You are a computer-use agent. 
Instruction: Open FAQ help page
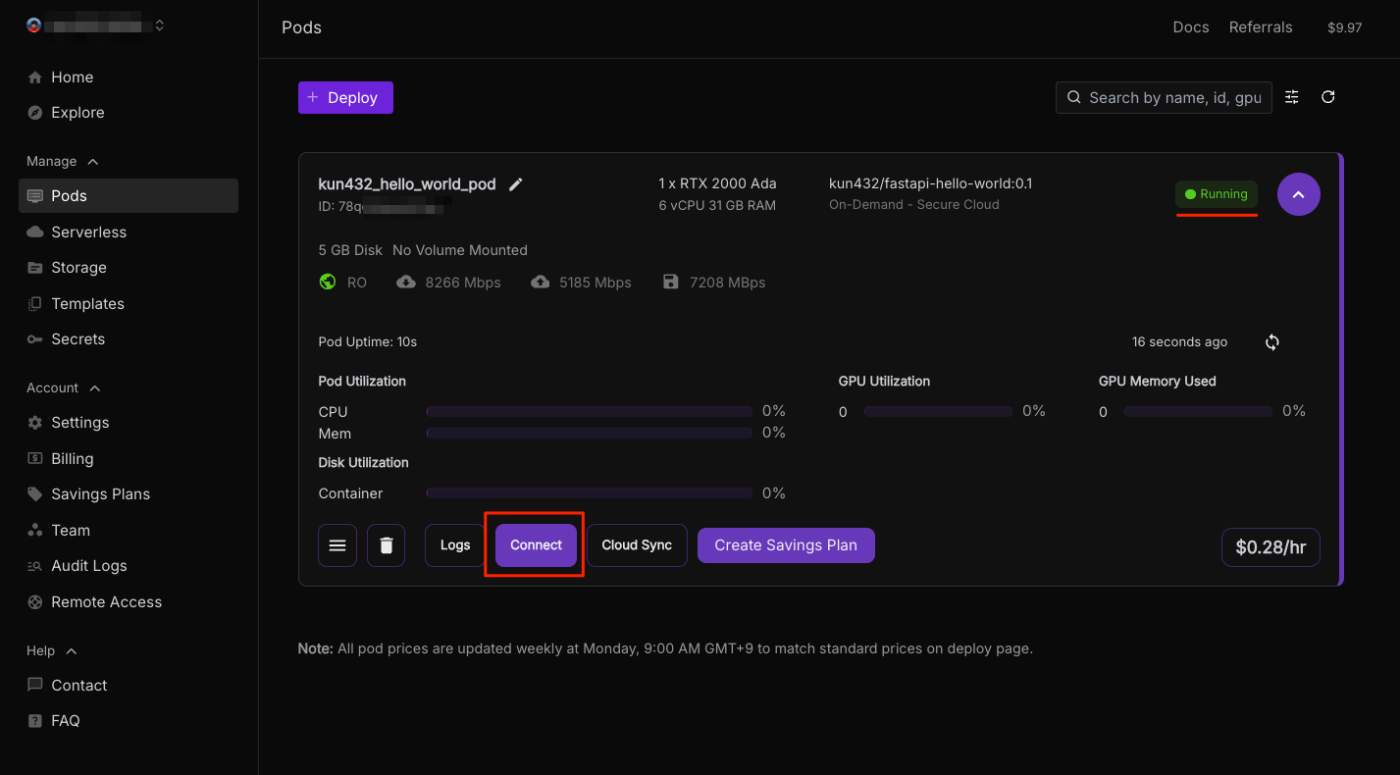[128, 721]
